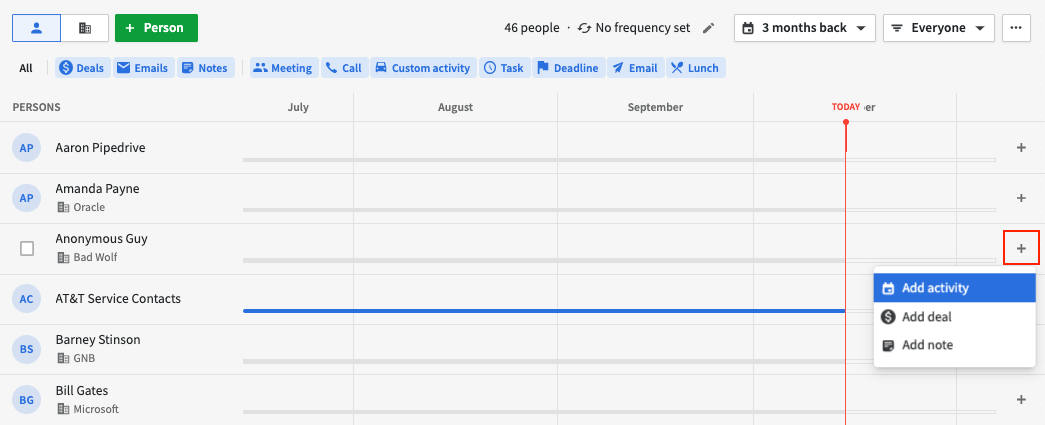1045x425 pixels.
Task: Filter timeline by Deadline
Action: [568, 68]
